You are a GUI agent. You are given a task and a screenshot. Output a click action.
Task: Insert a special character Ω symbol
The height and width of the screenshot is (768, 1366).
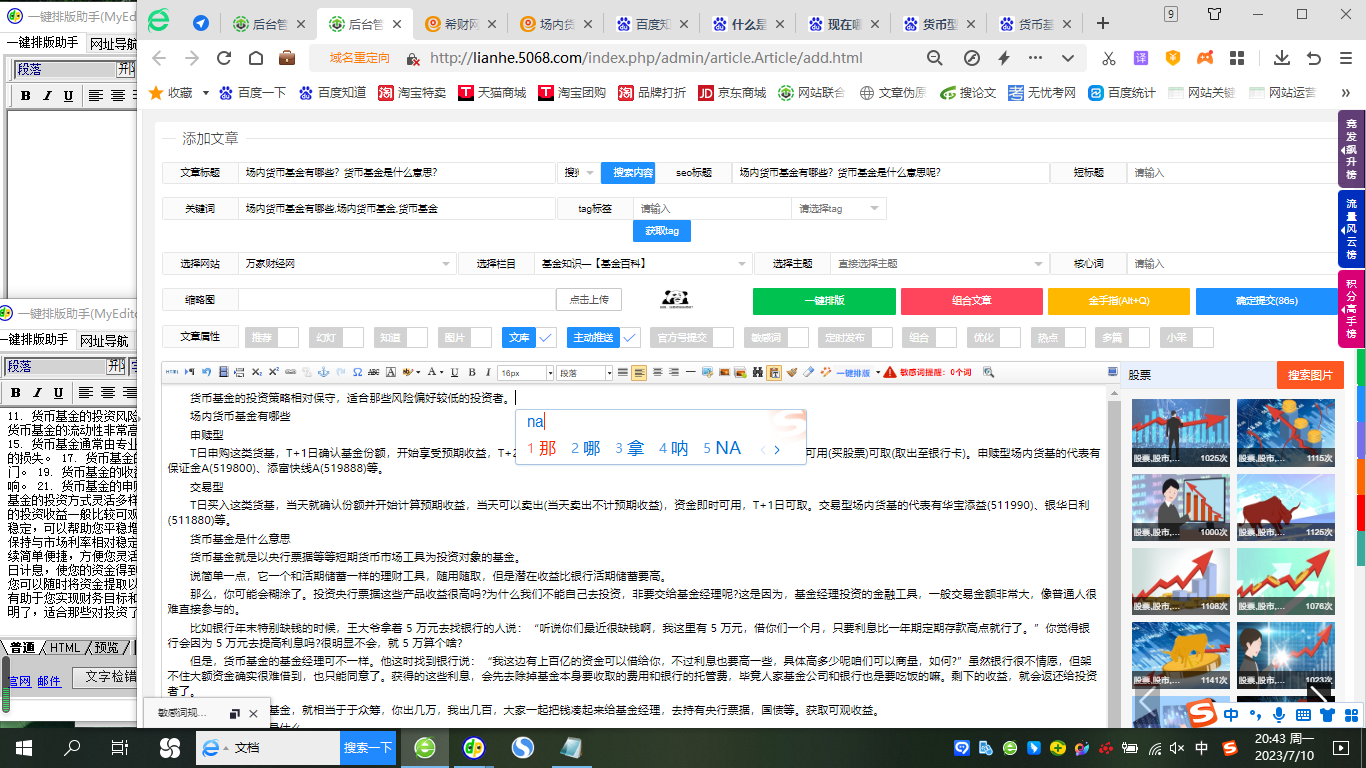356,373
